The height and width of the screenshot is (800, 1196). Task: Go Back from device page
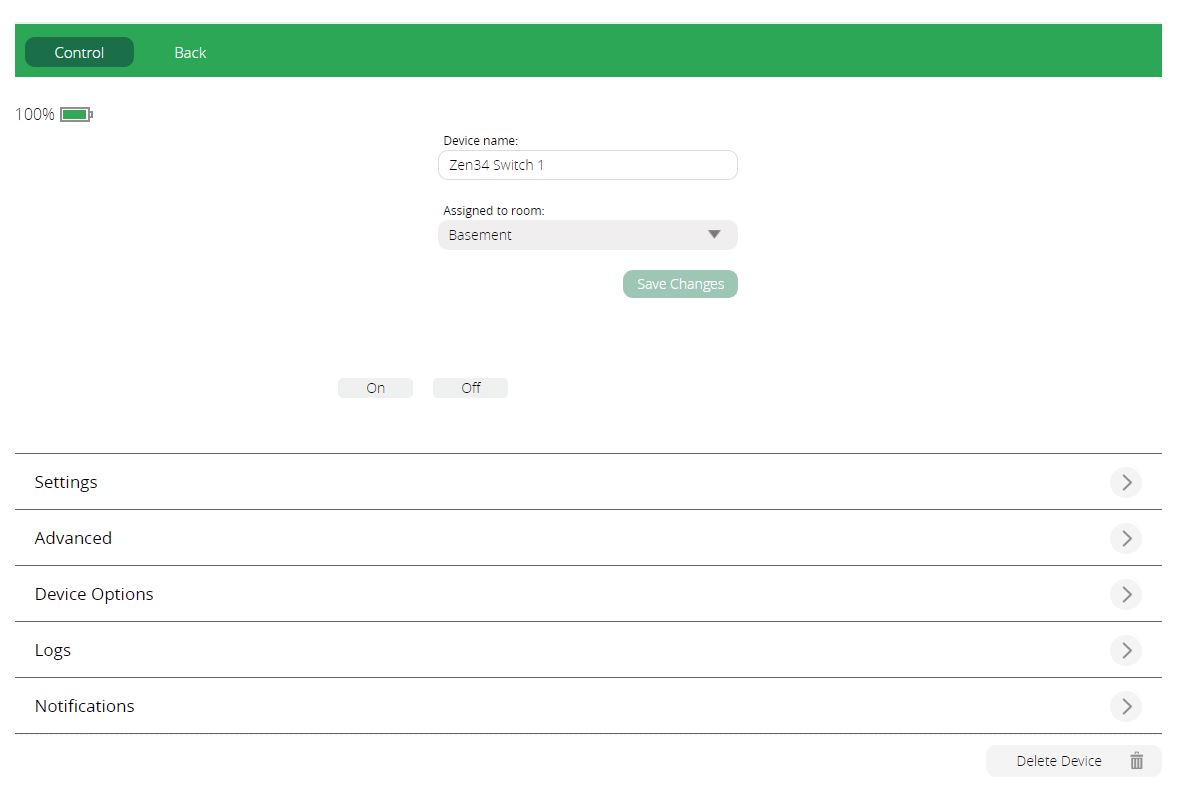tap(190, 53)
